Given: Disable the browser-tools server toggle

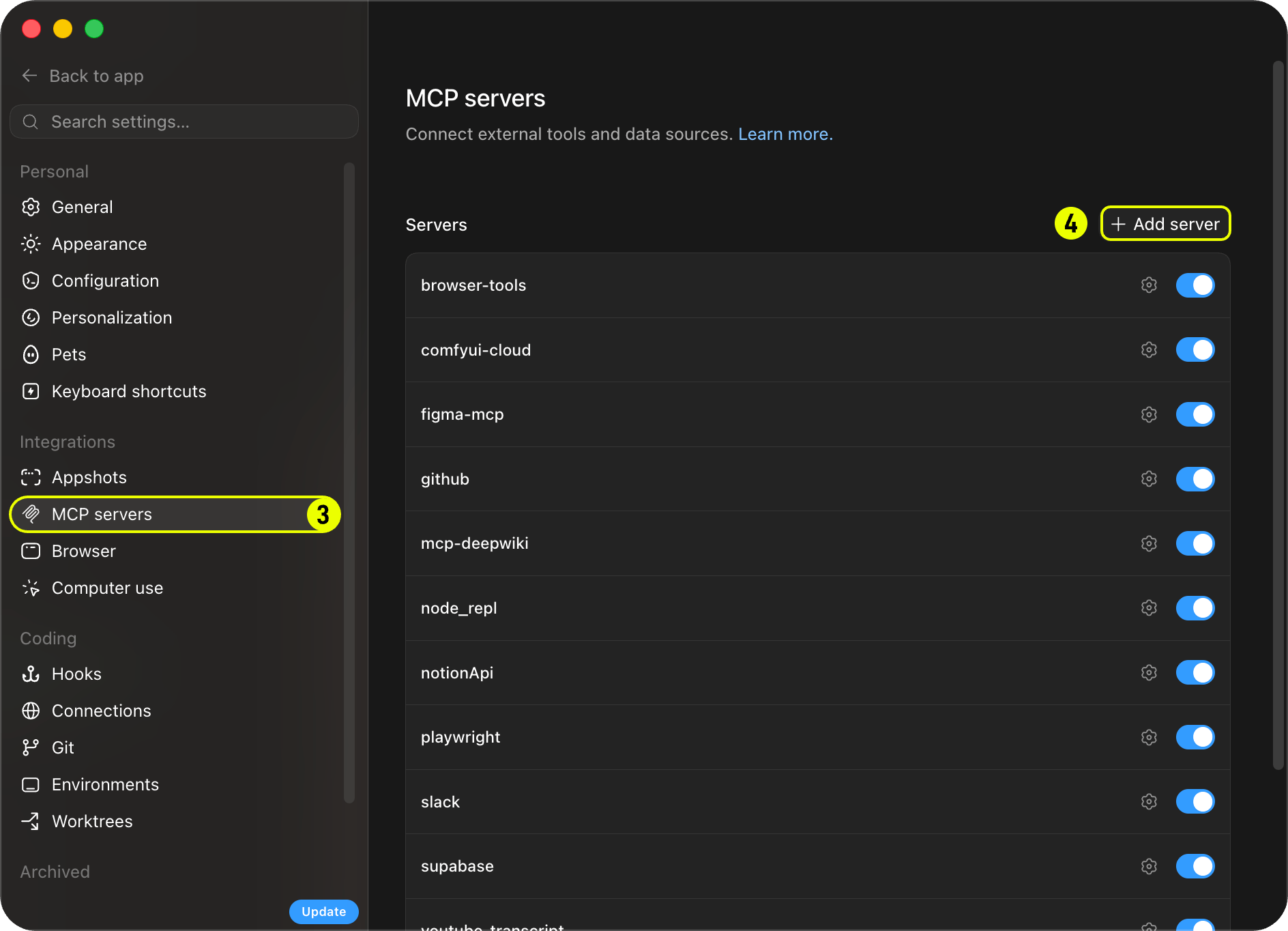Looking at the screenshot, I should coord(1195,285).
